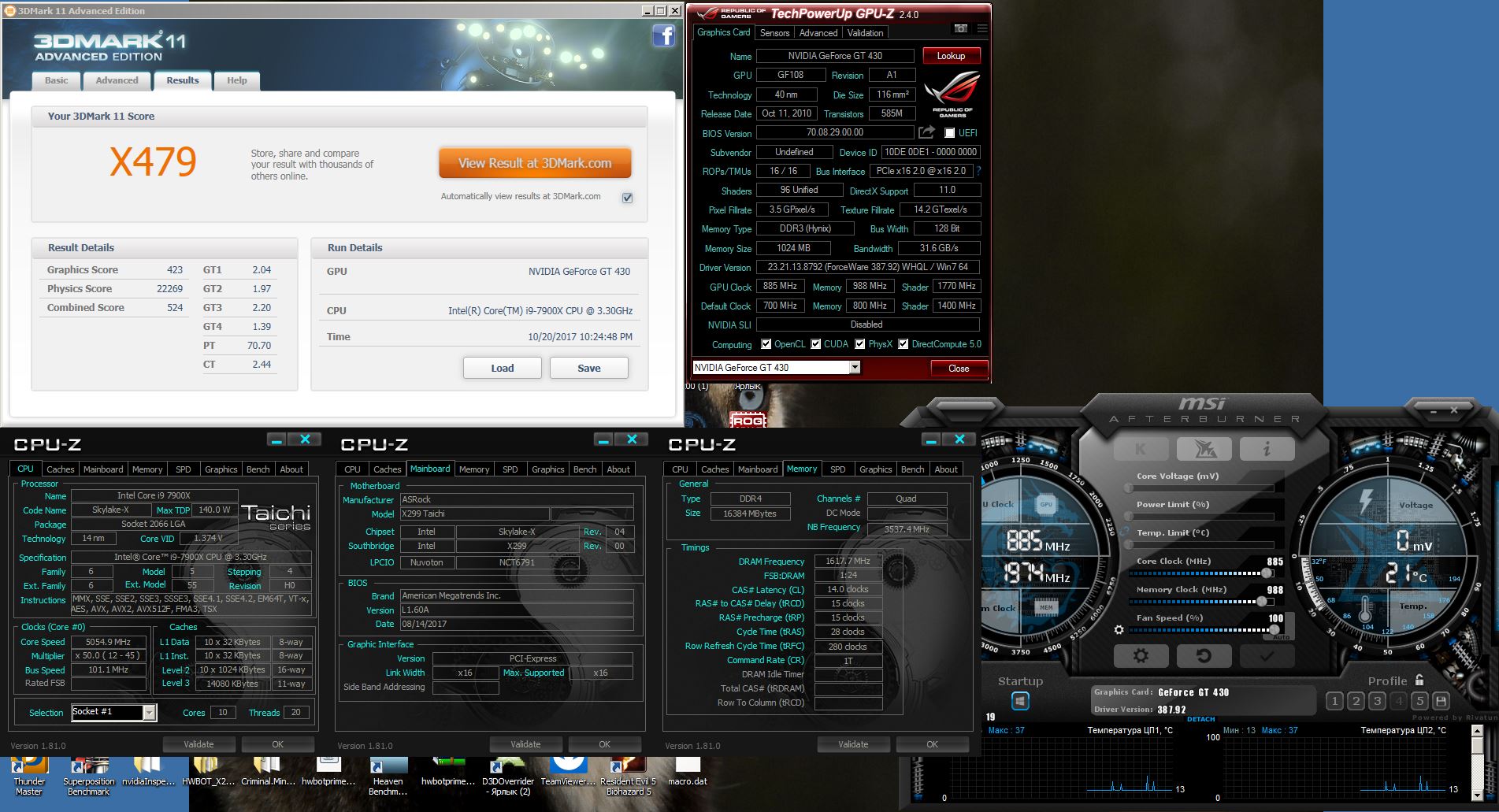Open the Sensors tab in GPU-Z

tap(774, 33)
